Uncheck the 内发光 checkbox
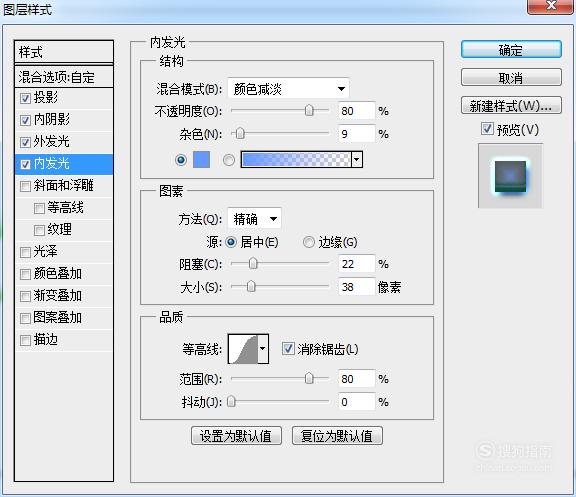576x497 pixels. pyautogui.click(x=25, y=164)
